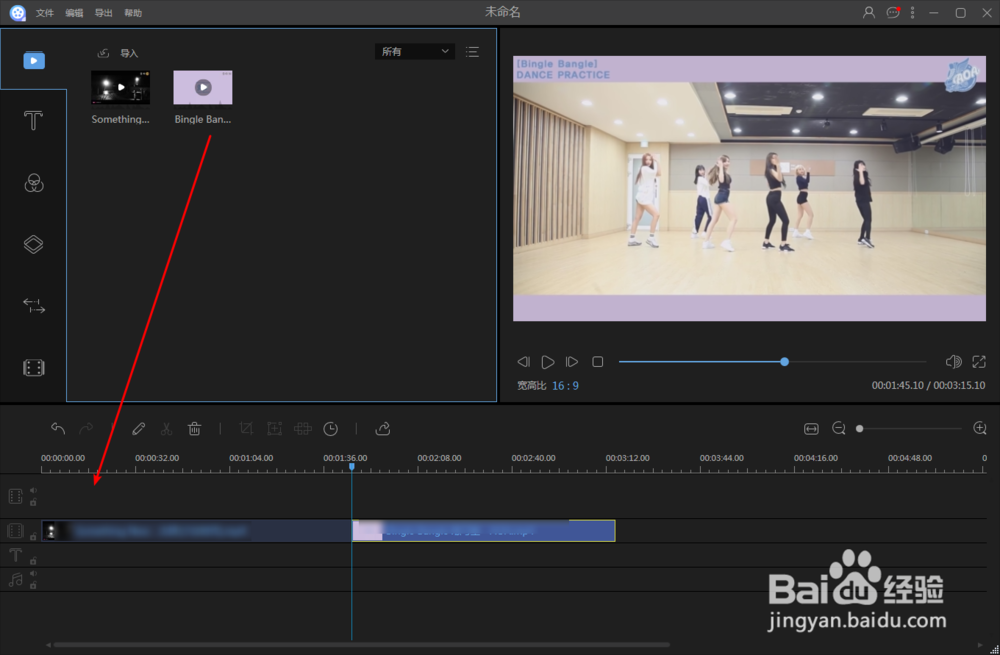Image resolution: width=1000 pixels, height=655 pixels.
Task: Enter fullscreen preview mode
Action: tap(979, 362)
